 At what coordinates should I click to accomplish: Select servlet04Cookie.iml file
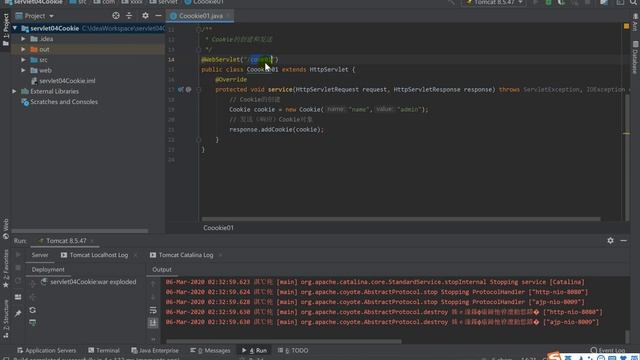63,81
